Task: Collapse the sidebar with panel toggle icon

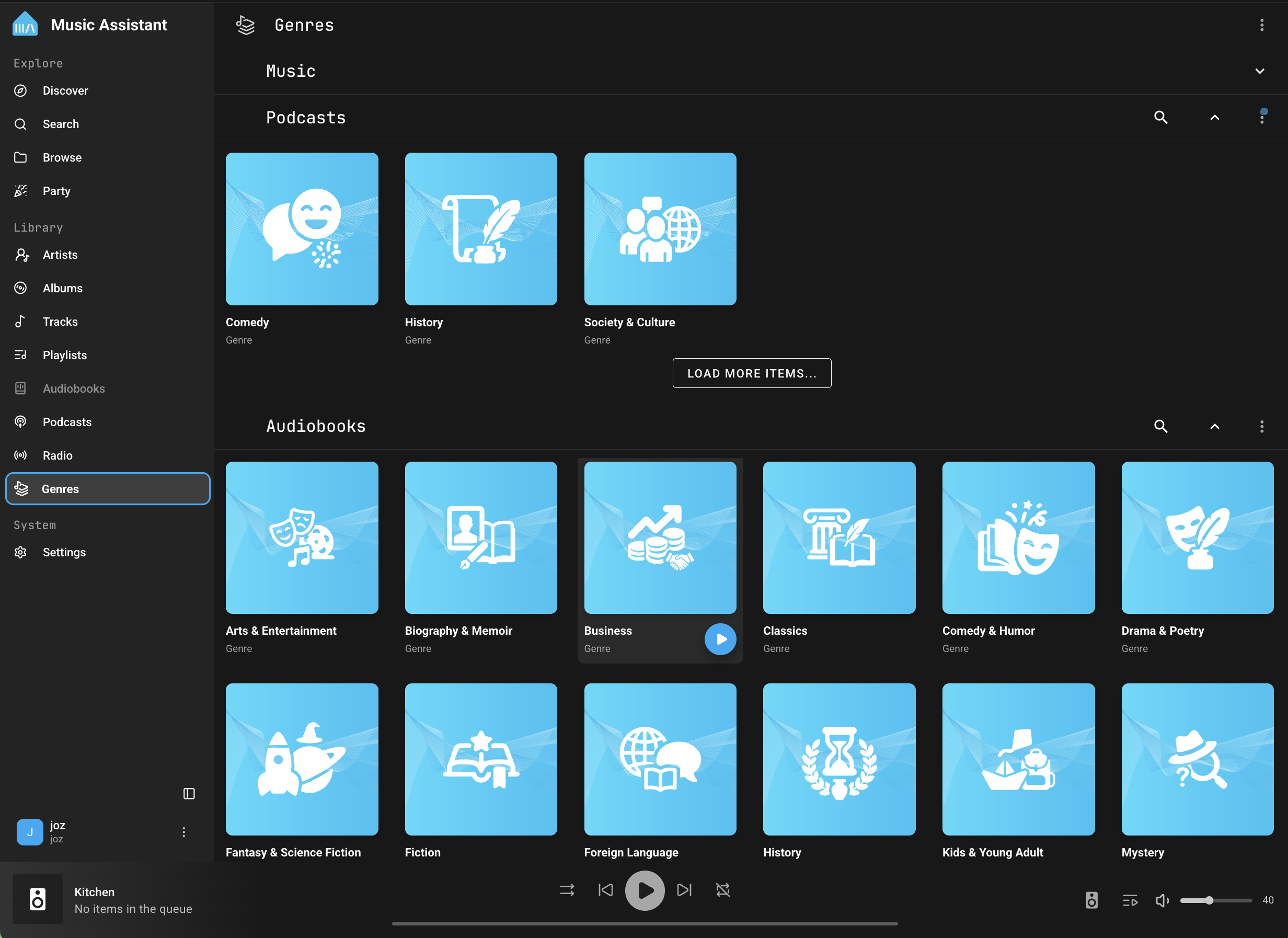Action: click(x=189, y=794)
